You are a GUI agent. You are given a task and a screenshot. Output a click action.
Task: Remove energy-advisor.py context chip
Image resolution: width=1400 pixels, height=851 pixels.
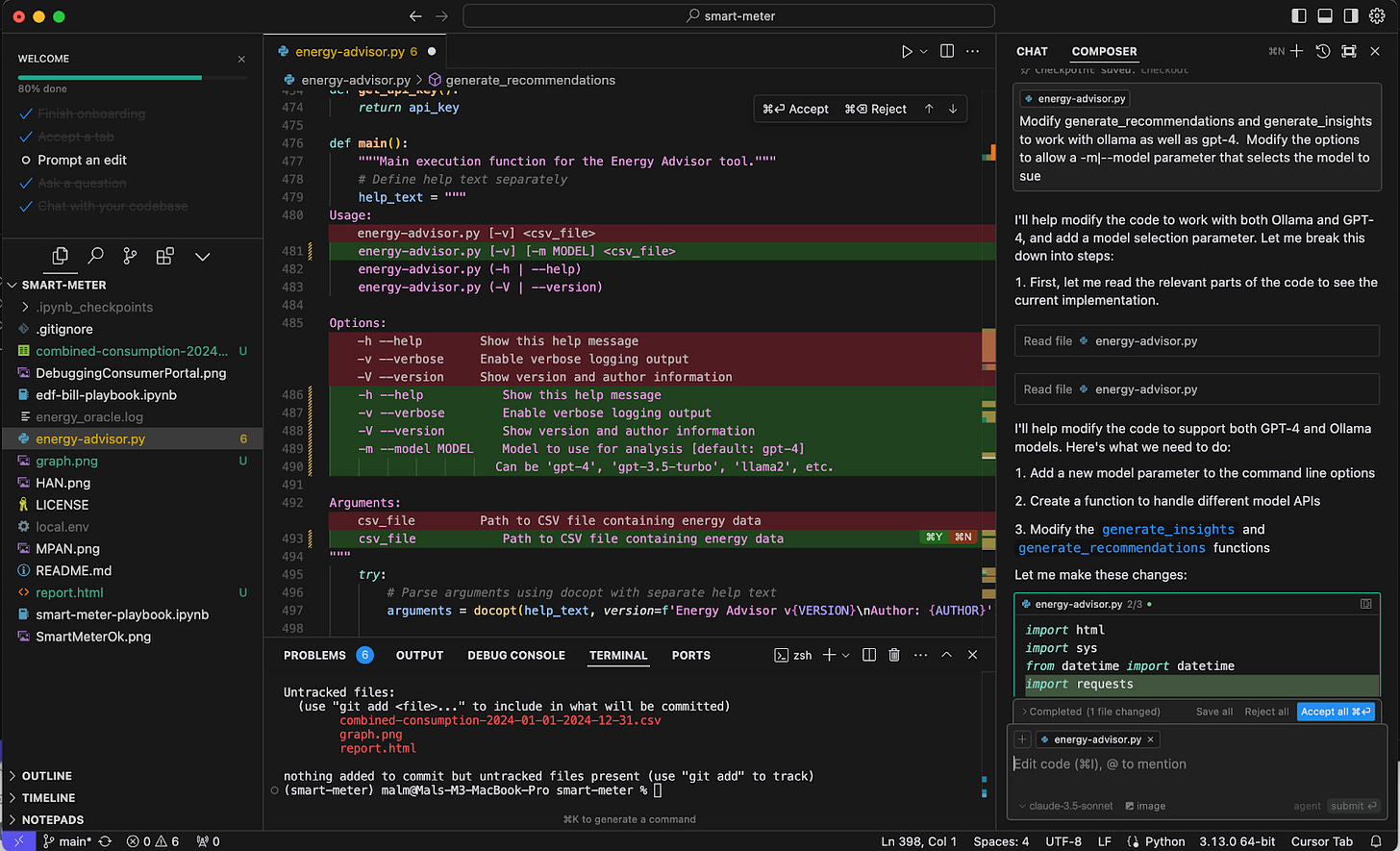pyautogui.click(x=1150, y=739)
